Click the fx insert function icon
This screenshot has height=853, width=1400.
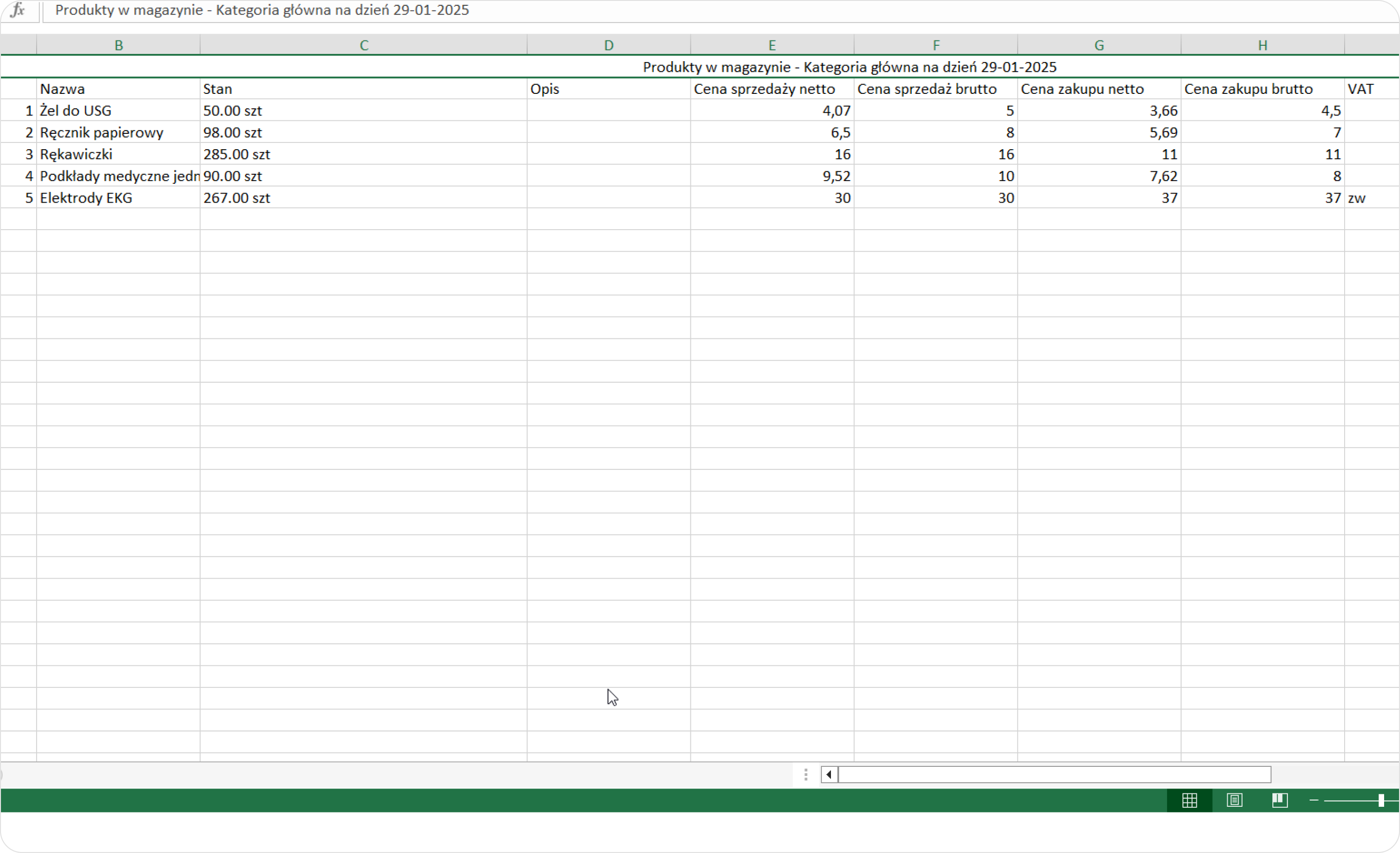18,10
